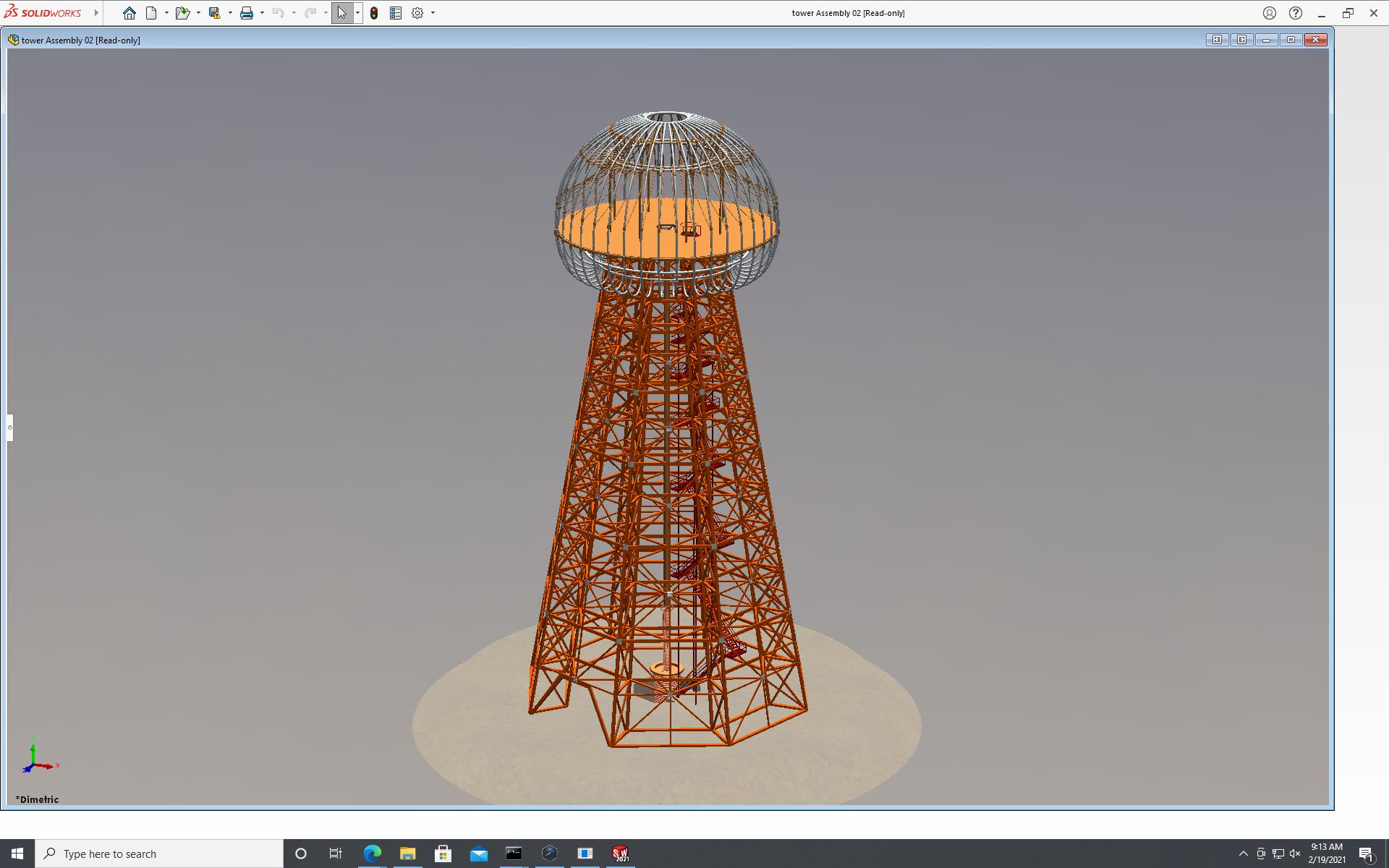Open the Save options dropdown arrow

230,13
